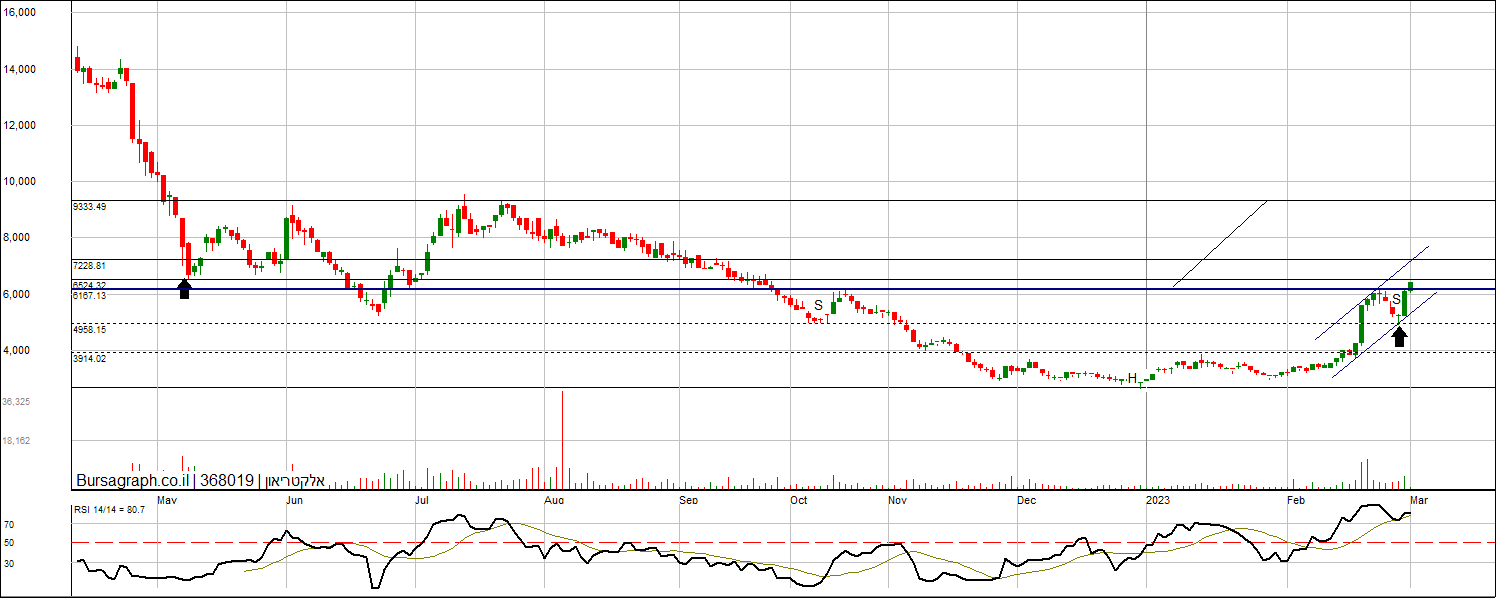This screenshot has height=598, width=1496.
Task: Click the 70 level on the RSI axis
Action: (8, 524)
